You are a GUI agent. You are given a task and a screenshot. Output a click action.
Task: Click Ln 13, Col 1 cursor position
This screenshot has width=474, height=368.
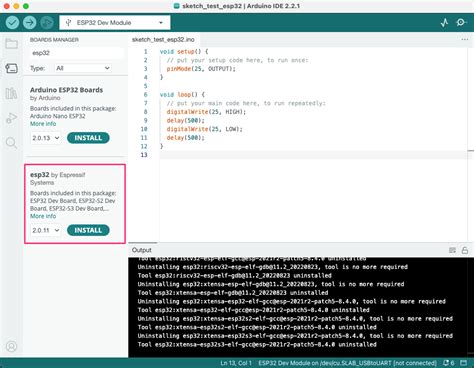tap(236, 363)
